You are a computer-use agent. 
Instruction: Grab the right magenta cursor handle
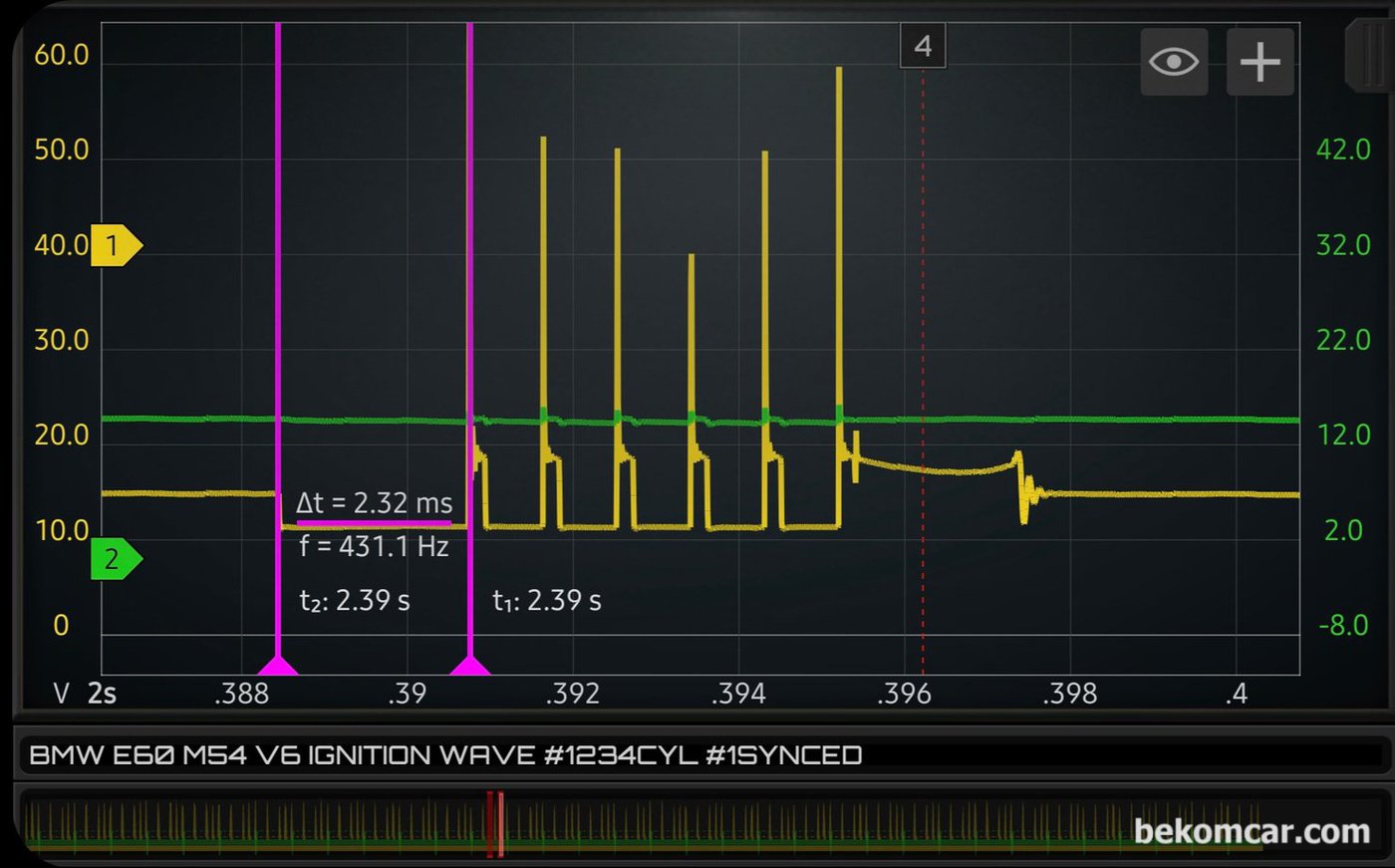click(x=469, y=666)
